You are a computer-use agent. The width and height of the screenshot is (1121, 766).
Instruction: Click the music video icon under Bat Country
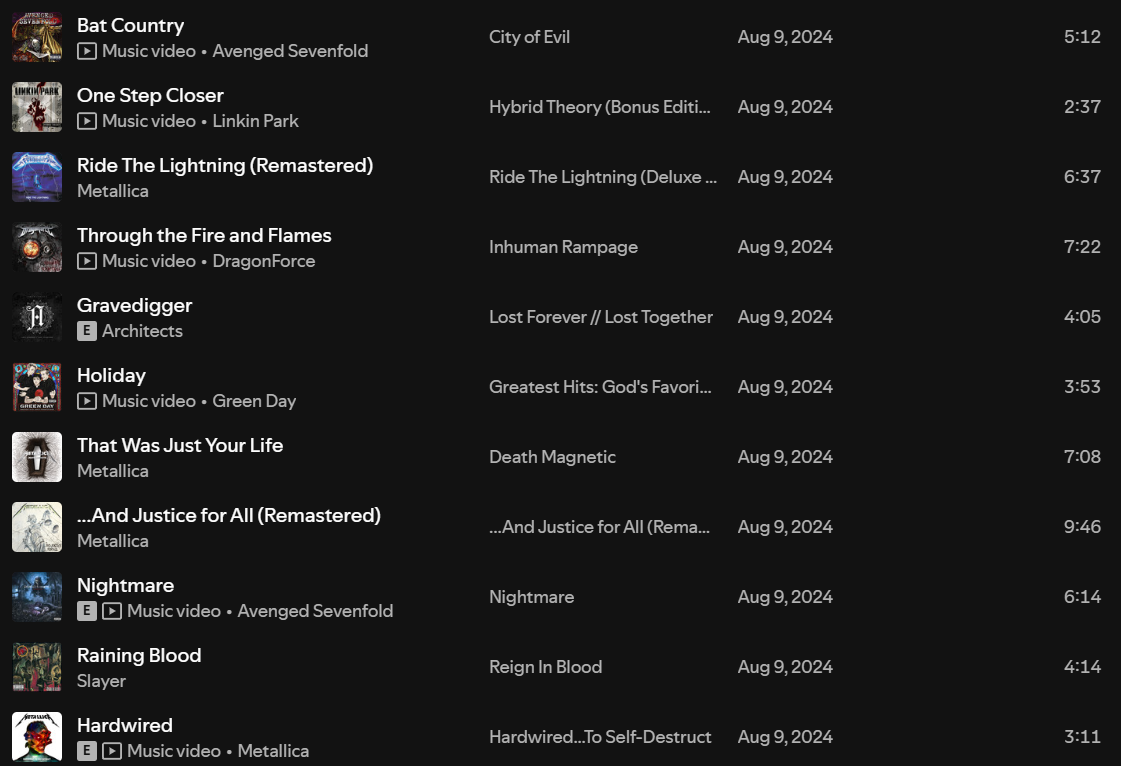coord(87,51)
